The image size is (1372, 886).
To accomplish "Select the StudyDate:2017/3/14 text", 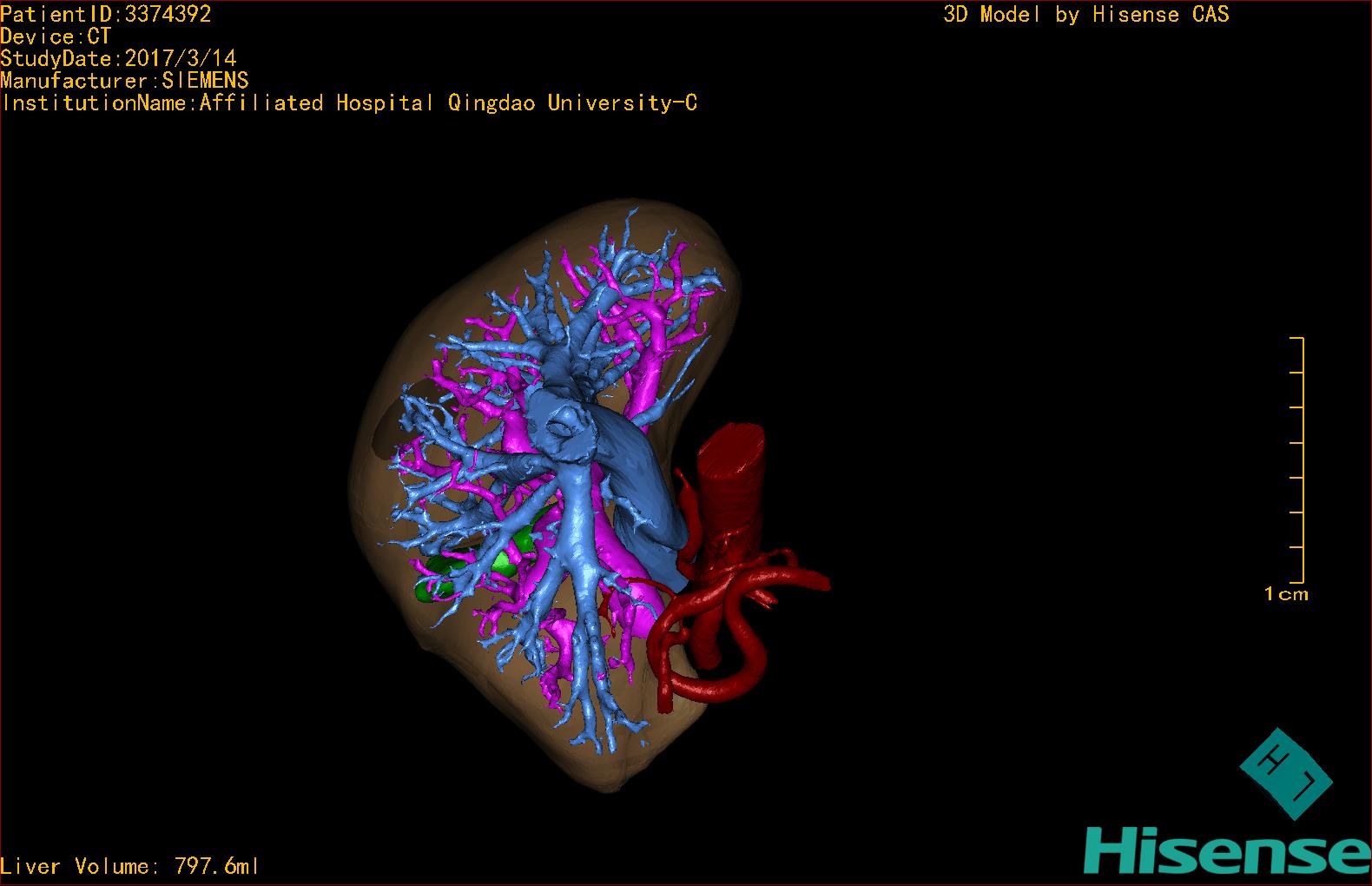I will coord(118,58).
